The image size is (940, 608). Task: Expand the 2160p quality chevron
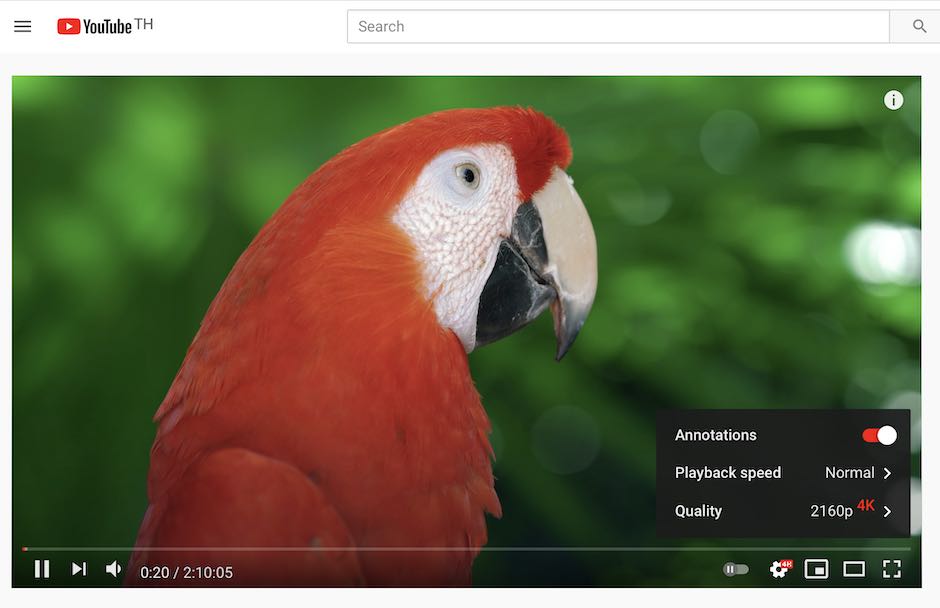[887, 511]
